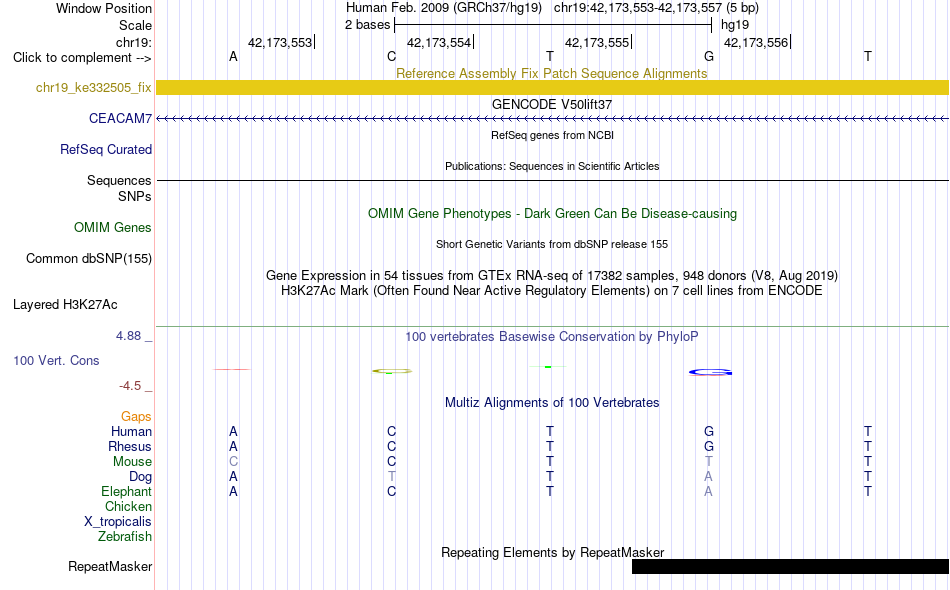Viewport: 950px width, 590px height.
Task: Select the Rhesus species row label
Action: point(130,446)
